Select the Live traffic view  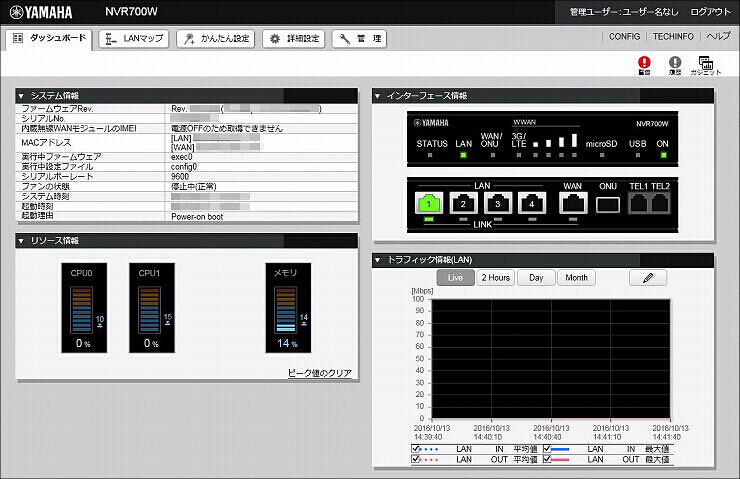(x=455, y=277)
